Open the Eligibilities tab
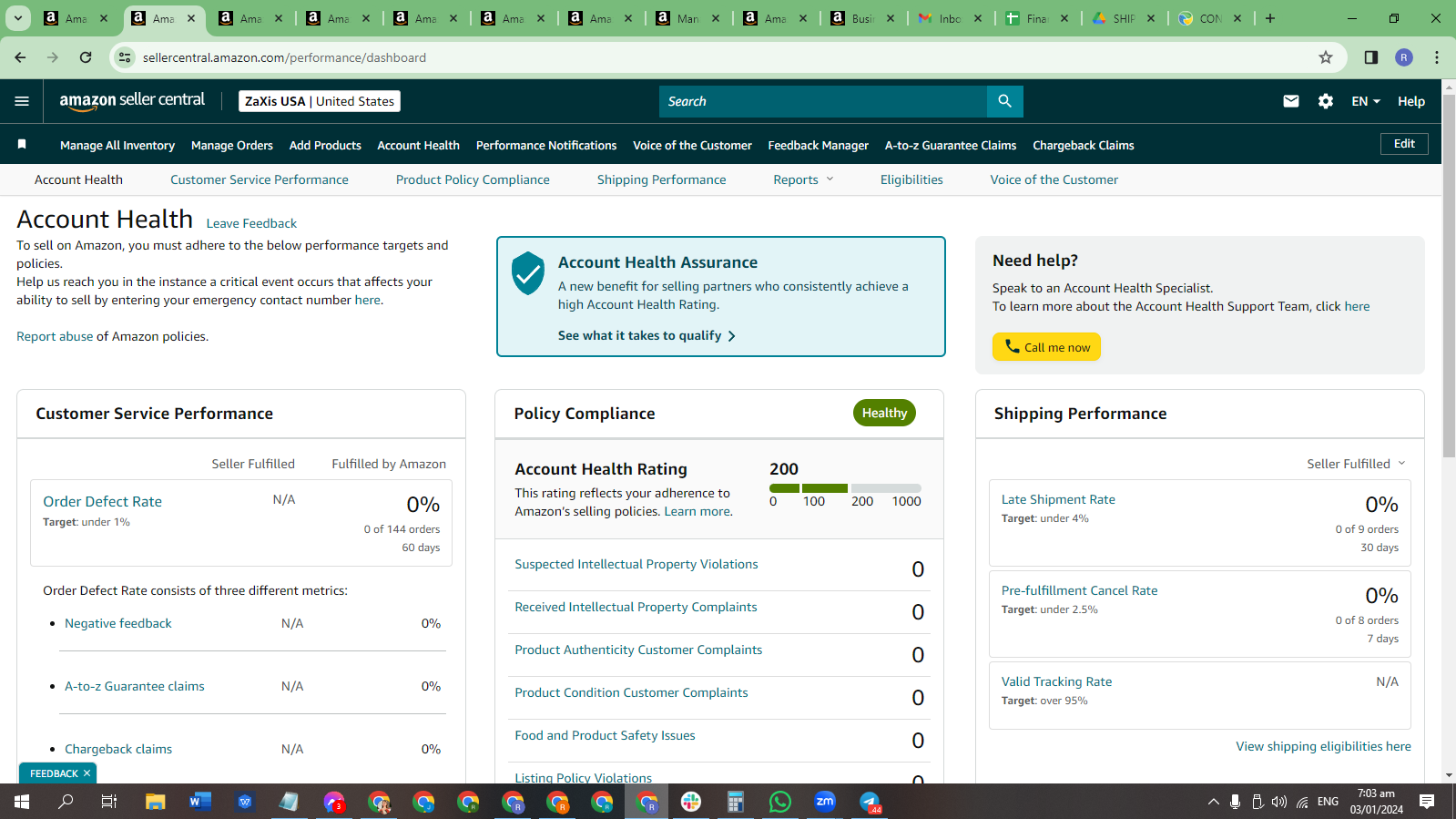The image size is (1456, 819). click(911, 179)
